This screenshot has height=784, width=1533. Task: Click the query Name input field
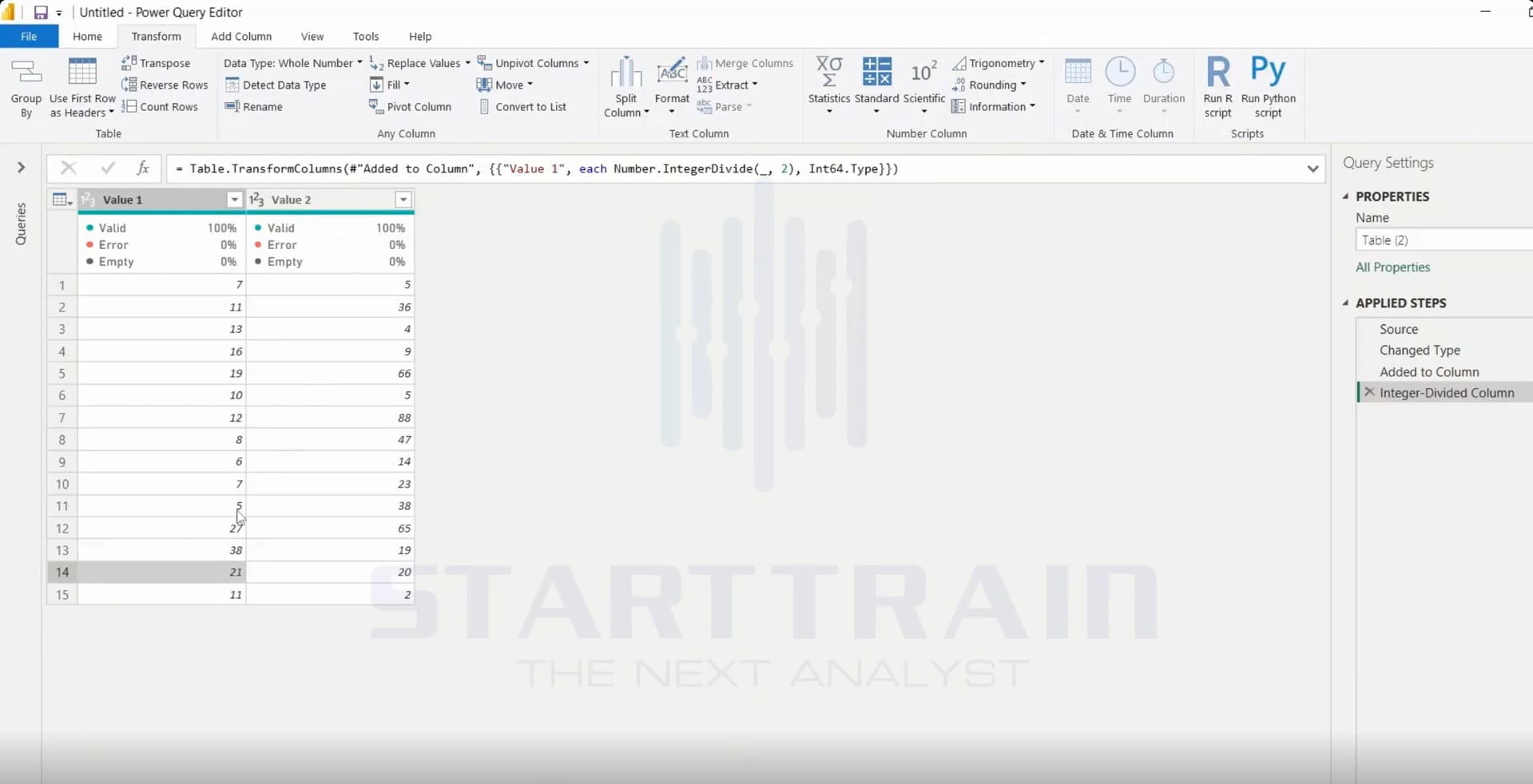1444,240
